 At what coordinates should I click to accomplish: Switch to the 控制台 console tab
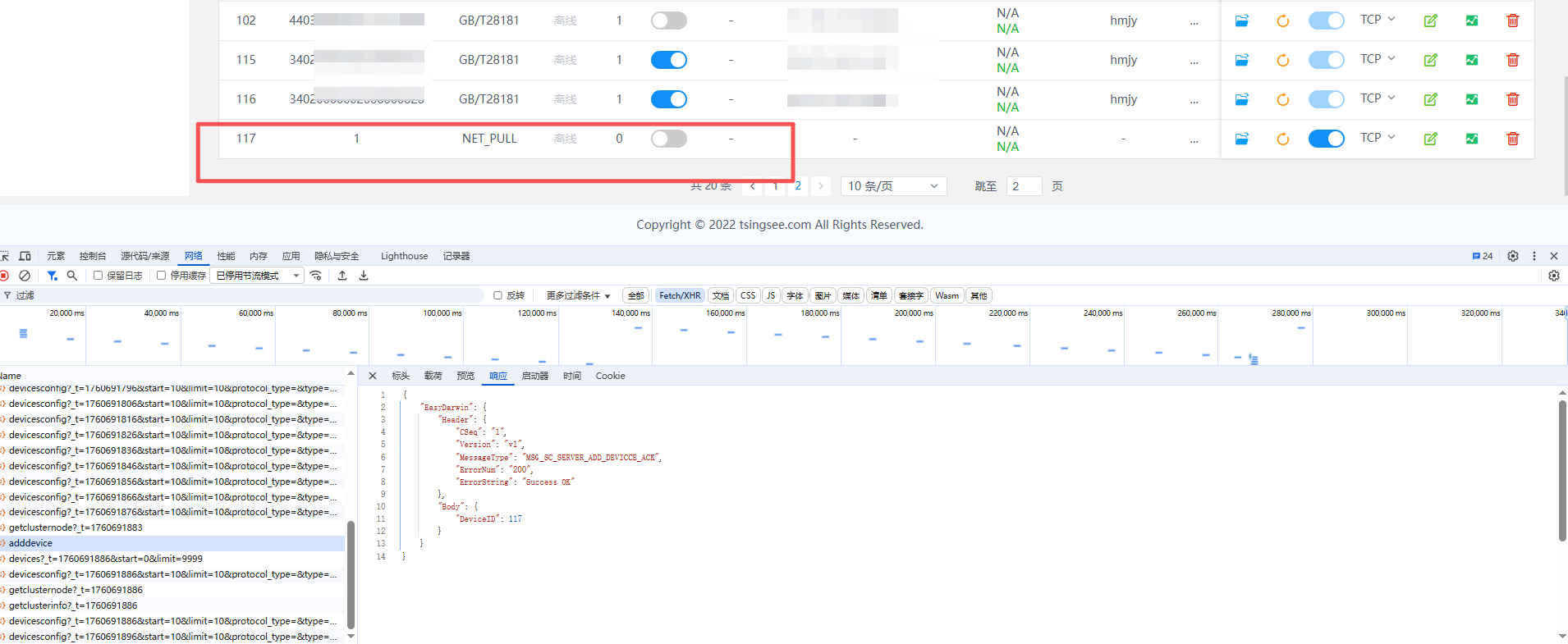(93, 256)
